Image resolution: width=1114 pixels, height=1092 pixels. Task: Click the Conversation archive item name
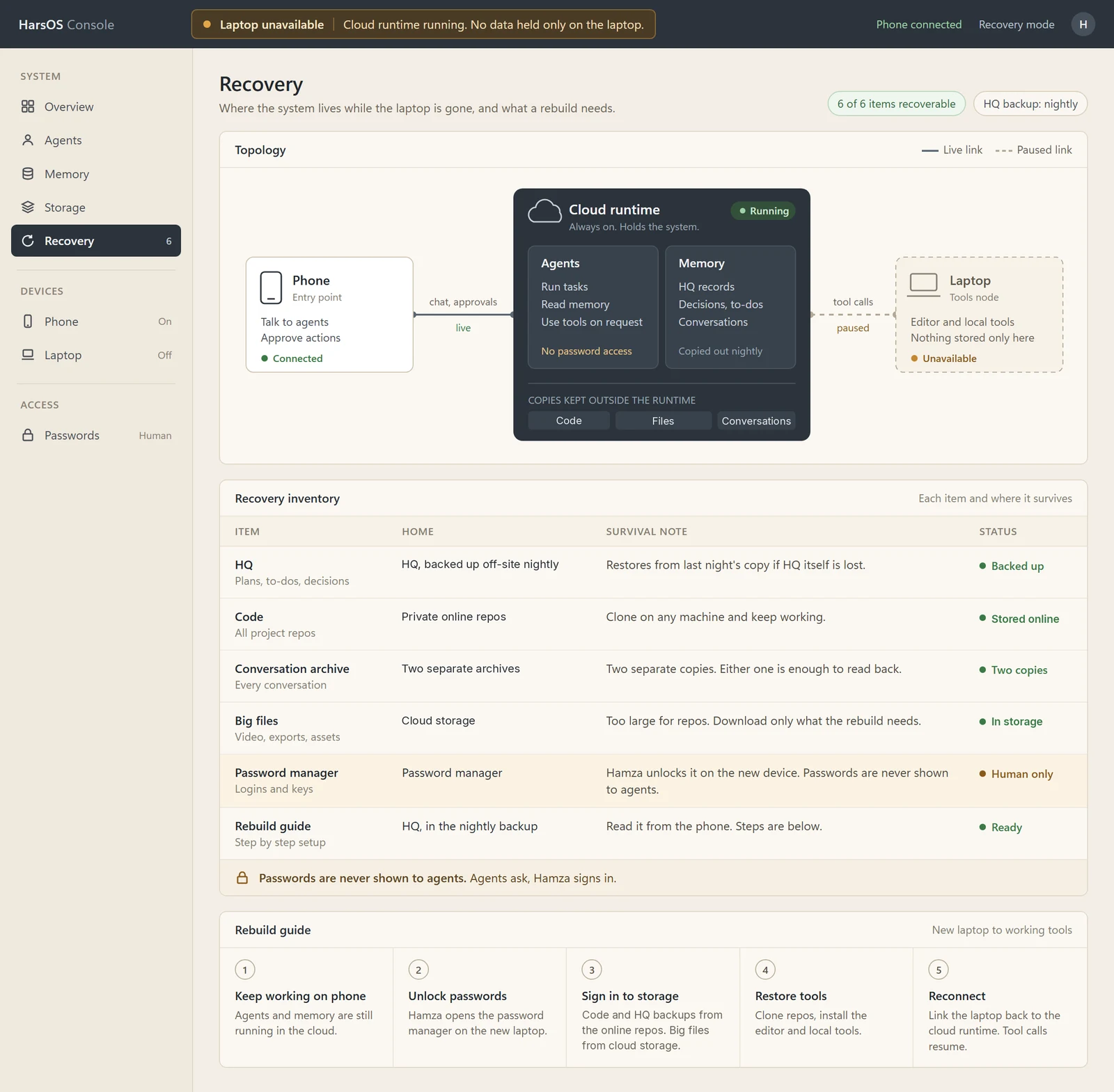pyautogui.click(x=292, y=668)
